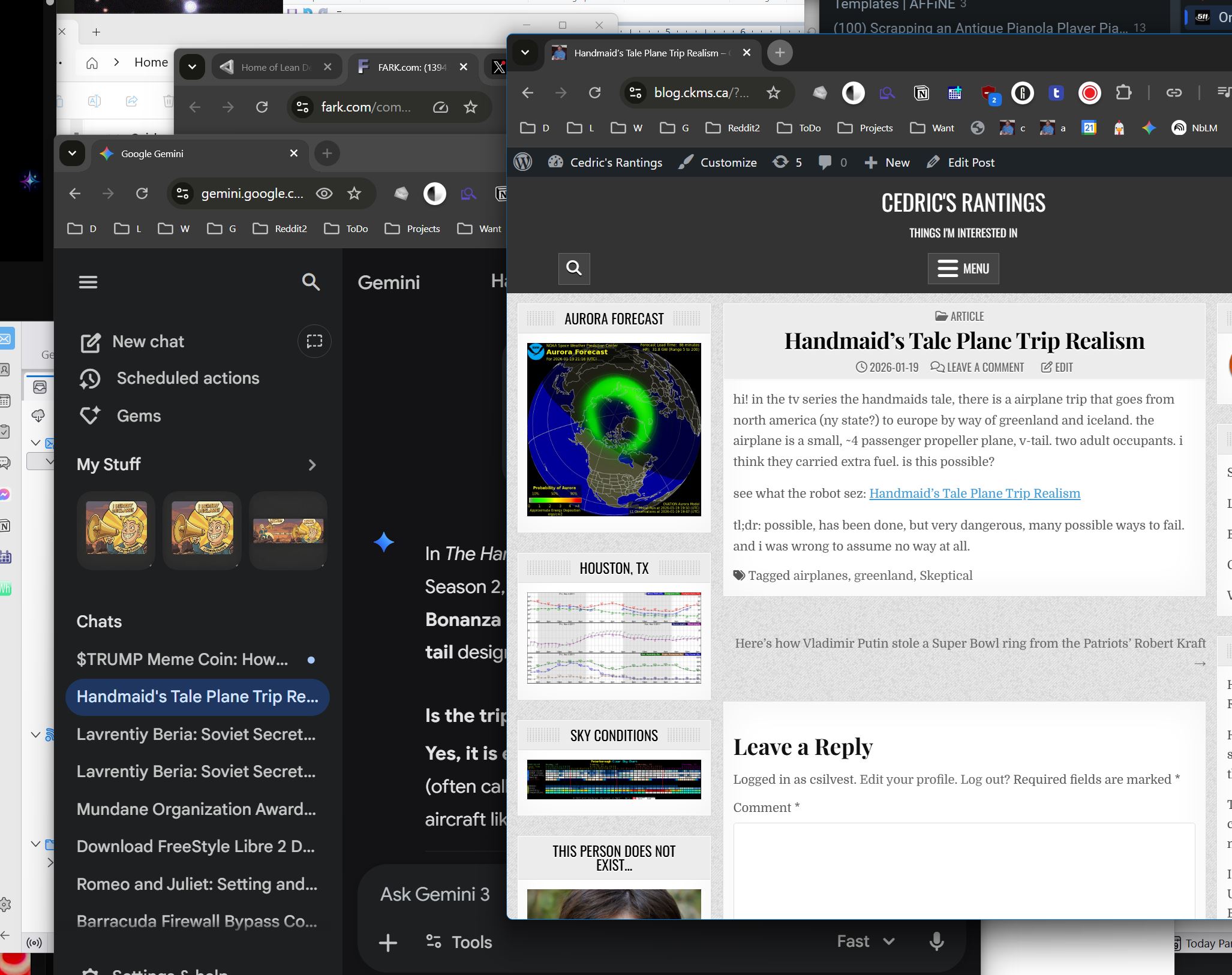1232x975 pixels.
Task: Open Chrome extensions puzzle icon
Action: point(1123,92)
